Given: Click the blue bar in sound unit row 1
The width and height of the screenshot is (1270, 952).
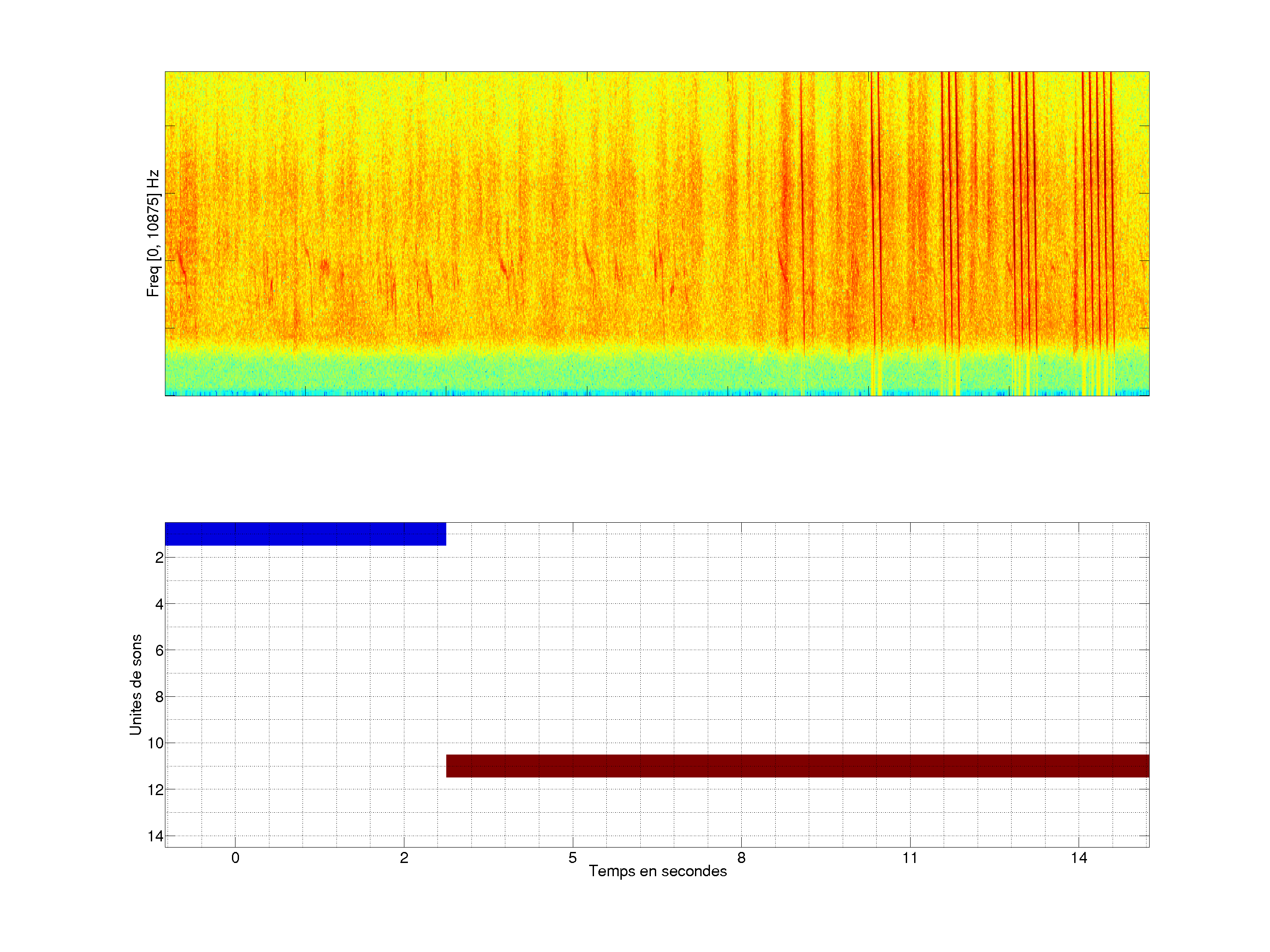Looking at the screenshot, I should 305,534.
